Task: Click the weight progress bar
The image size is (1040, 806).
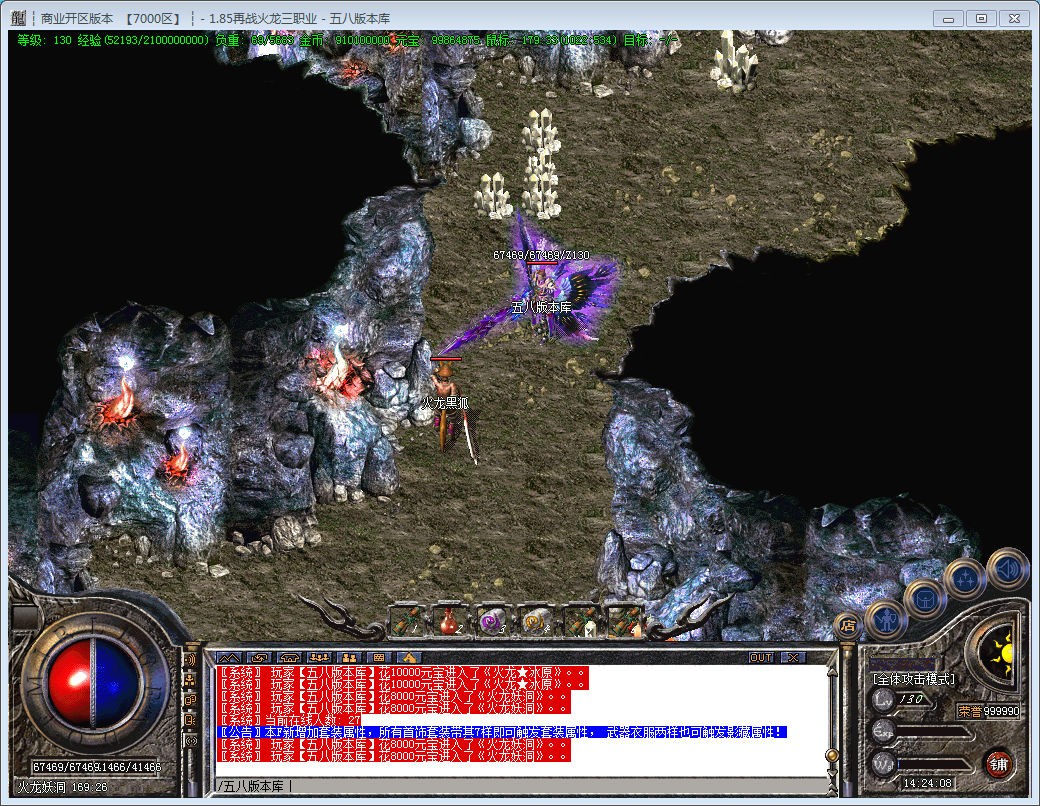Action: [934, 765]
